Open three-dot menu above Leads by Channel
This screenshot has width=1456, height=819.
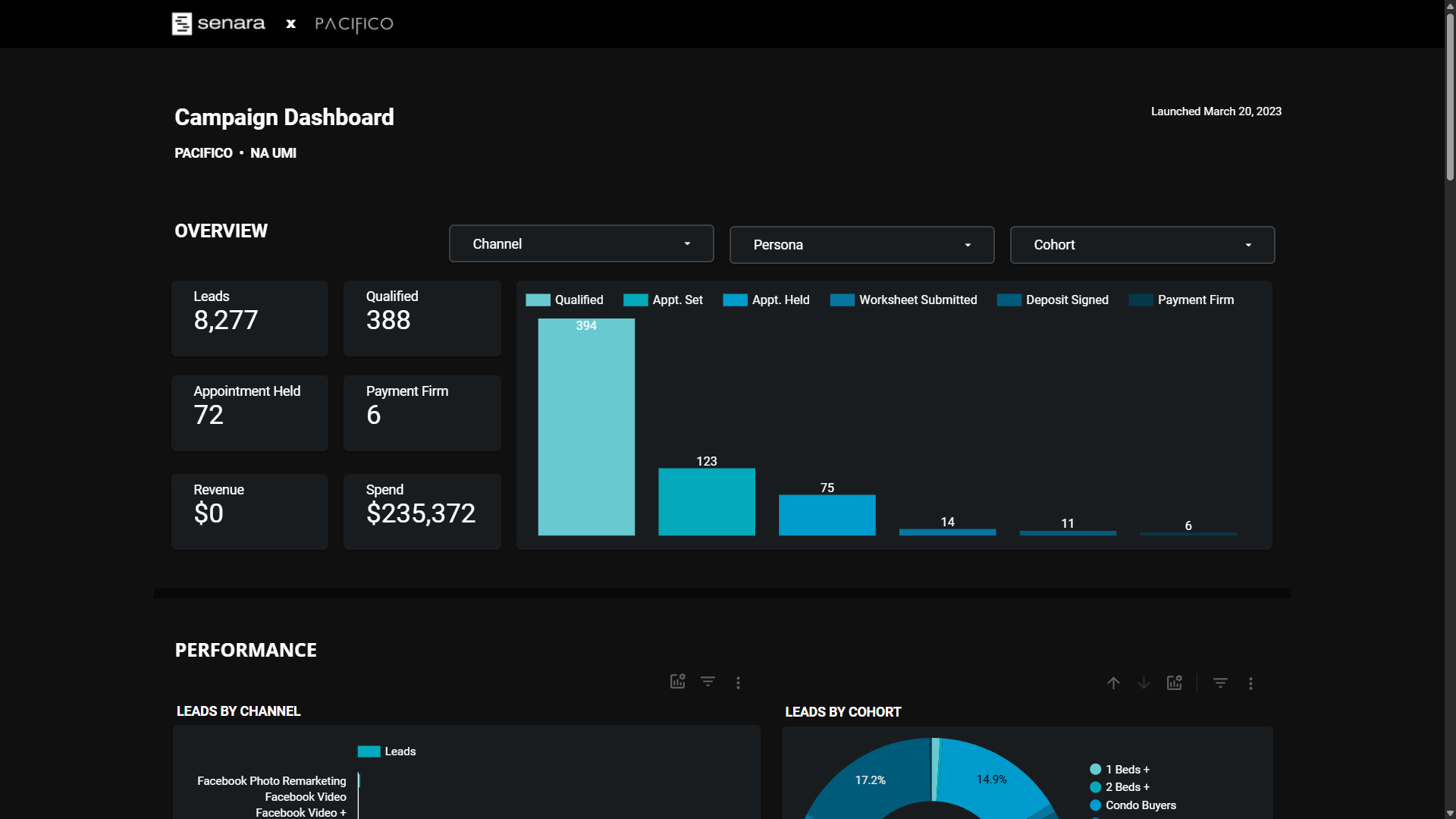[738, 682]
